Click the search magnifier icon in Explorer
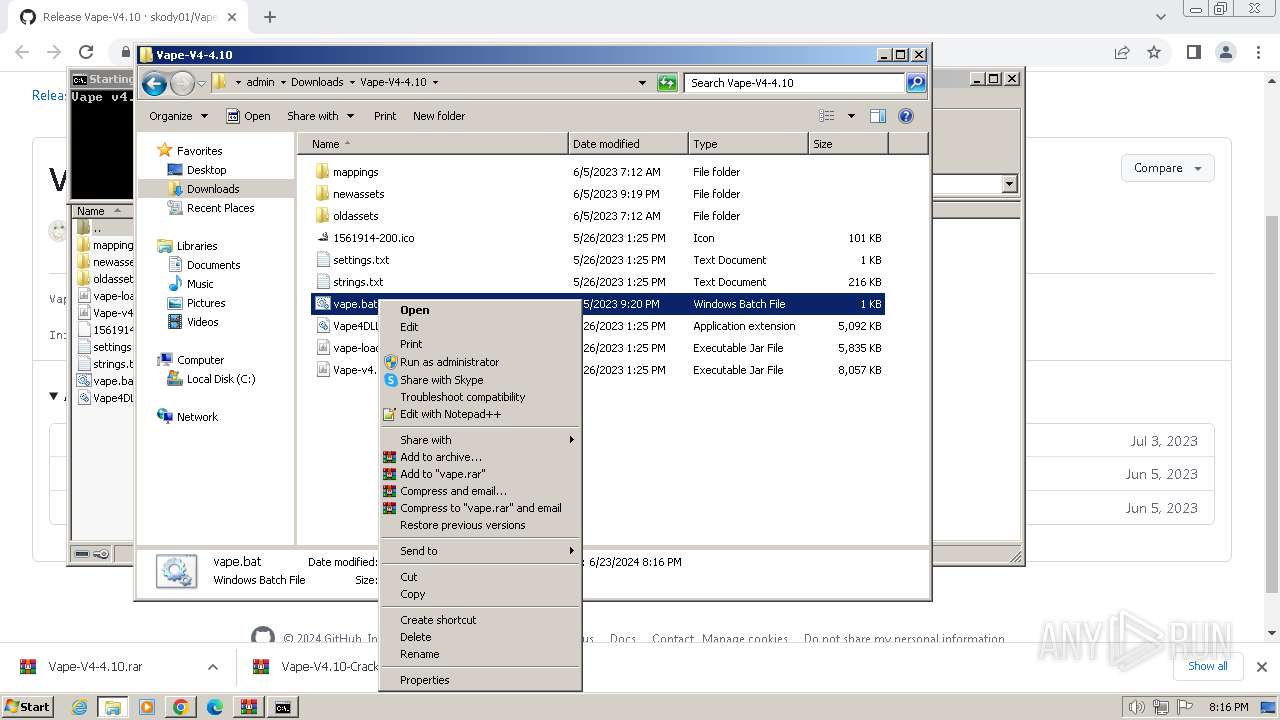Image resolution: width=1280 pixels, height=720 pixels. point(915,83)
